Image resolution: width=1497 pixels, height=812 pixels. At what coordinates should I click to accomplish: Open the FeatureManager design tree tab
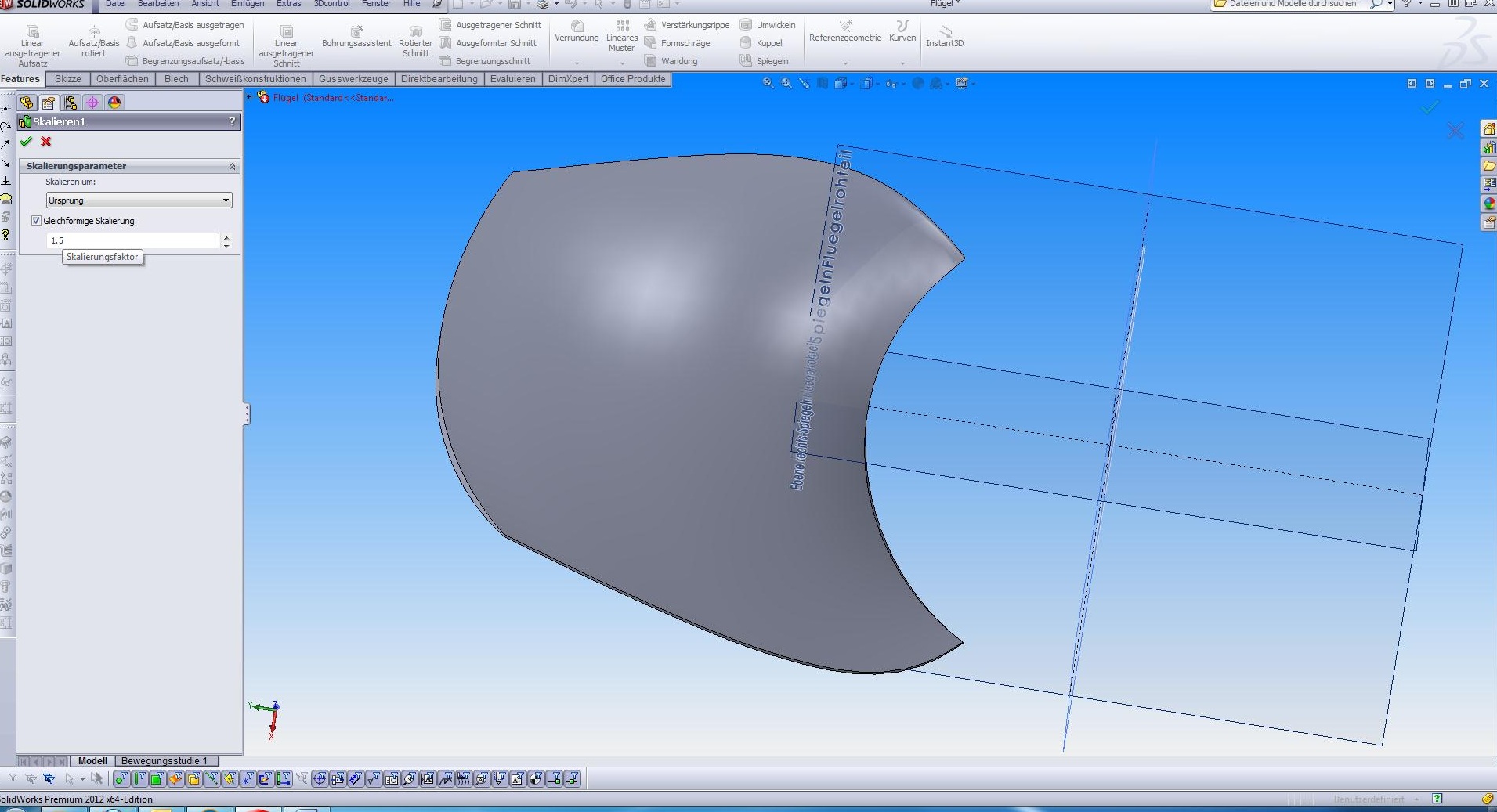click(x=27, y=103)
